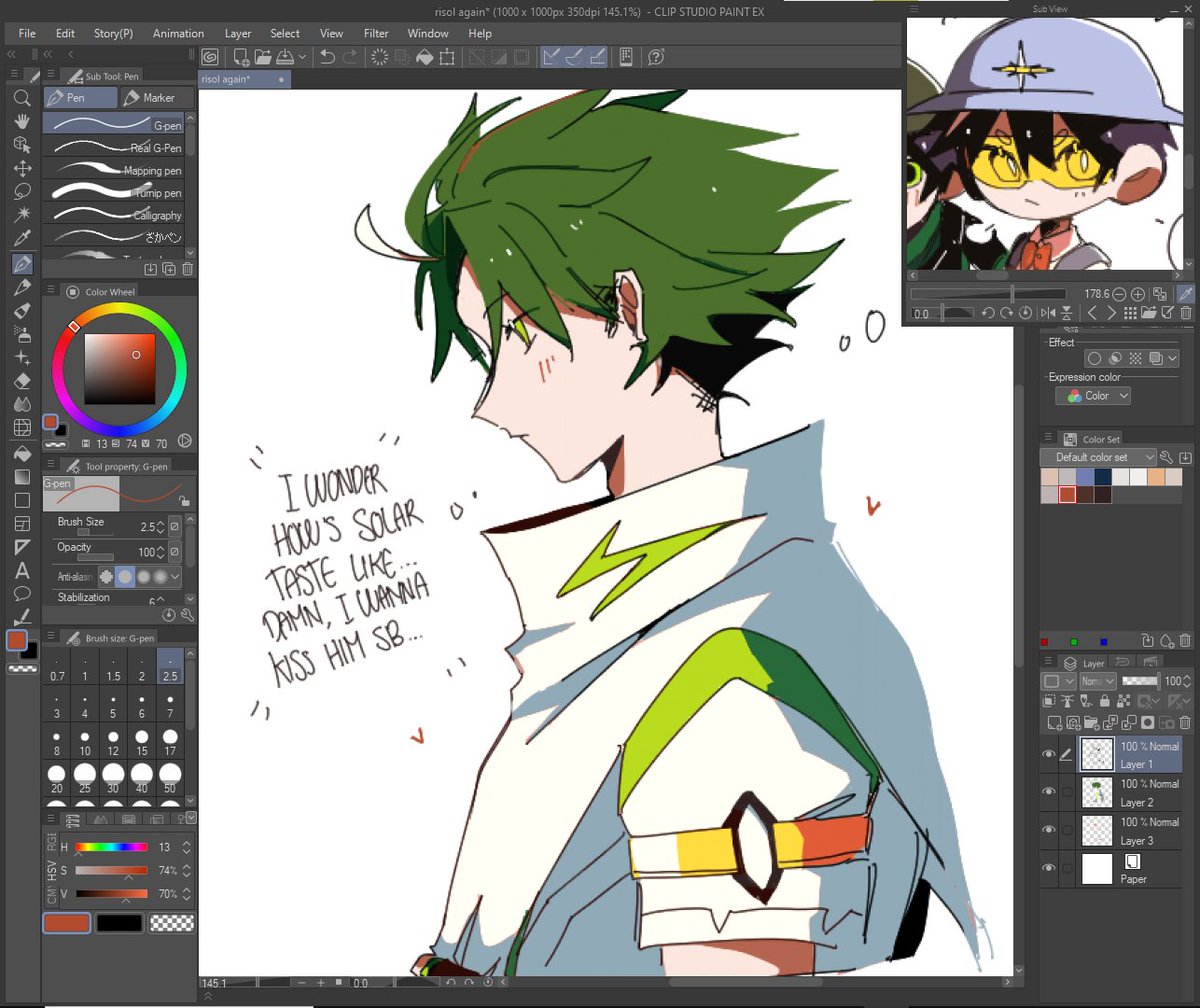Click the periwinkle blue color set swatch
This screenshot has height=1008, width=1200.
click(1085, 477)
